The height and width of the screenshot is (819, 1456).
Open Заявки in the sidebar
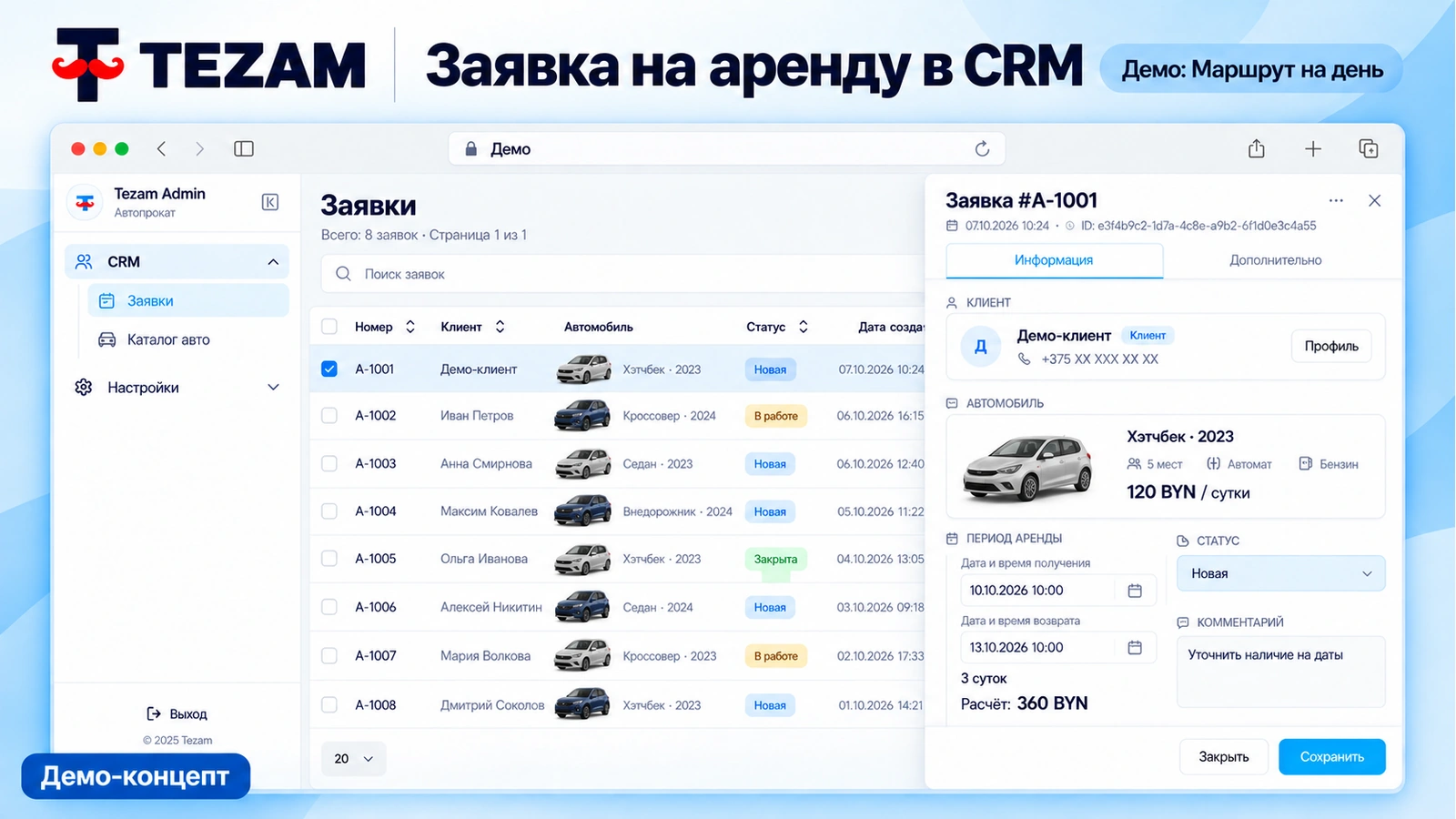point(188,300)
